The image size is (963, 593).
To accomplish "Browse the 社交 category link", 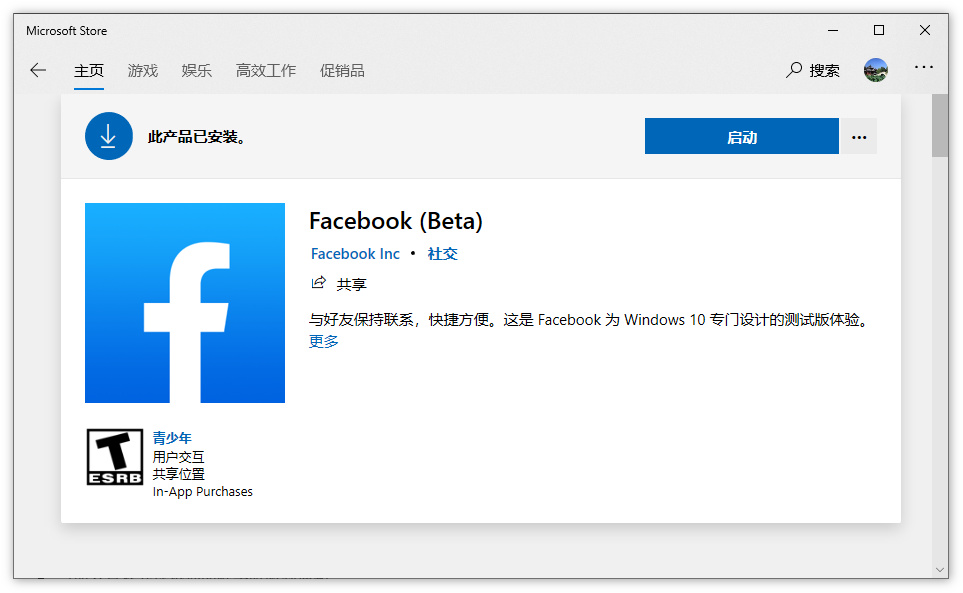I will pos(442,254).
